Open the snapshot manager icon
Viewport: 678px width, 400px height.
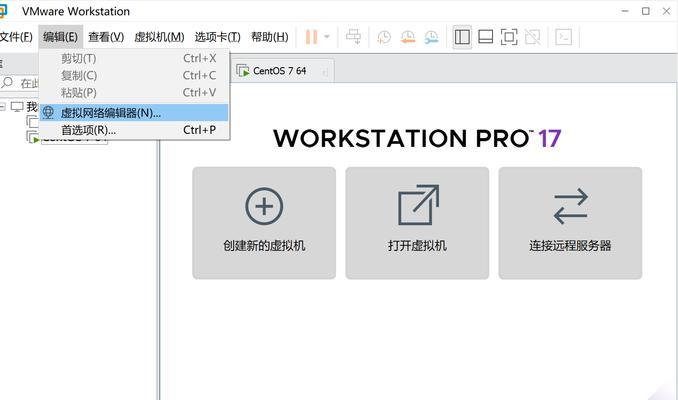pyautogui.click(x=431, y=37)
